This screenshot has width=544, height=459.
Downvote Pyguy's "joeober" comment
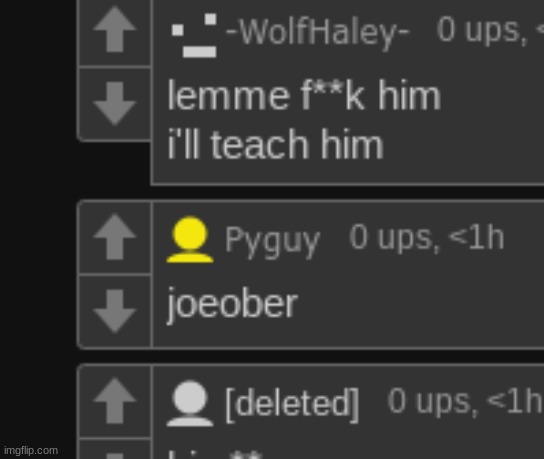tap(115, 311)
